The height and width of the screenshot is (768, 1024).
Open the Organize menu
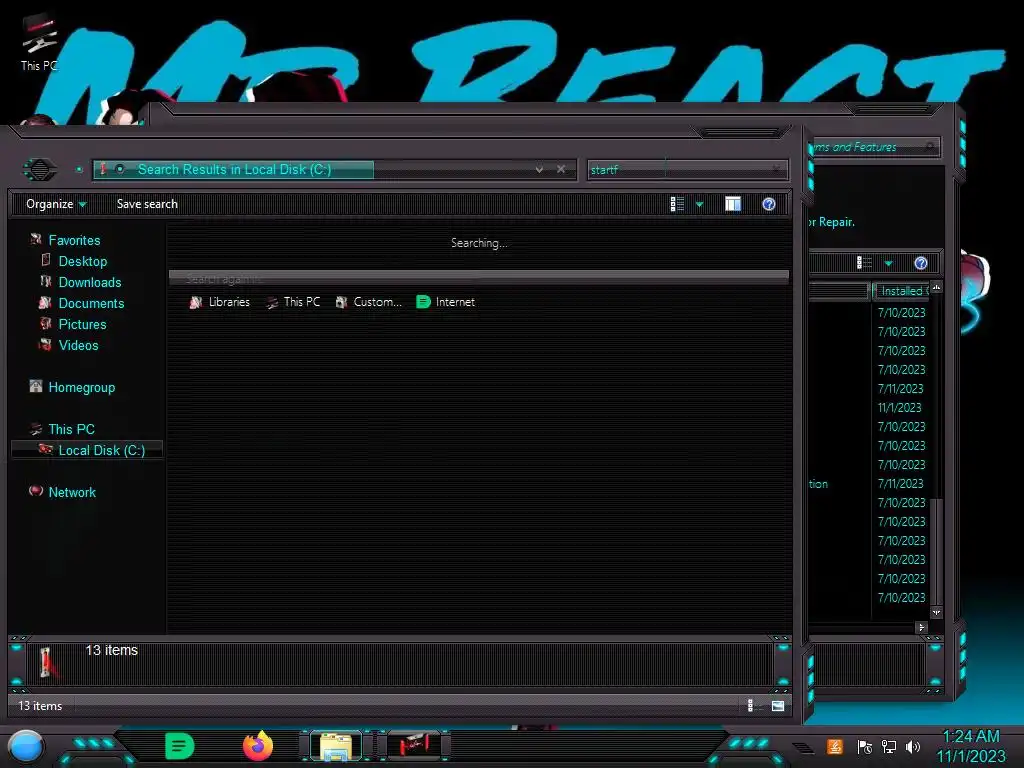tap(56, 204)
